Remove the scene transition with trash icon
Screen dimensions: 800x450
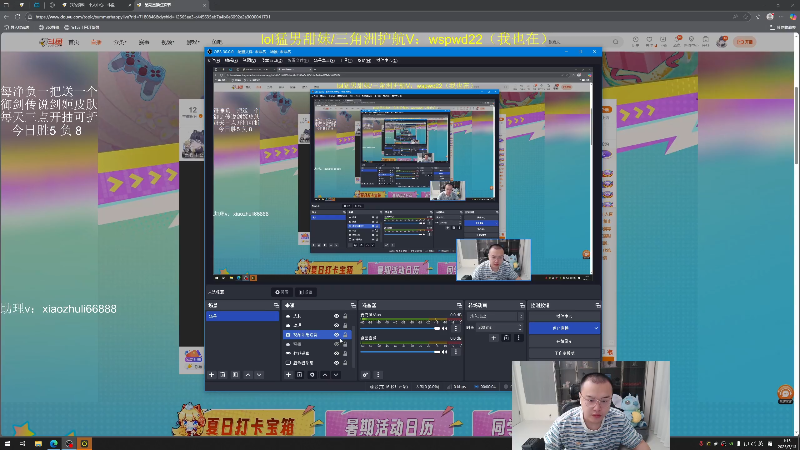pyautogui.click(x=506, y=338)
